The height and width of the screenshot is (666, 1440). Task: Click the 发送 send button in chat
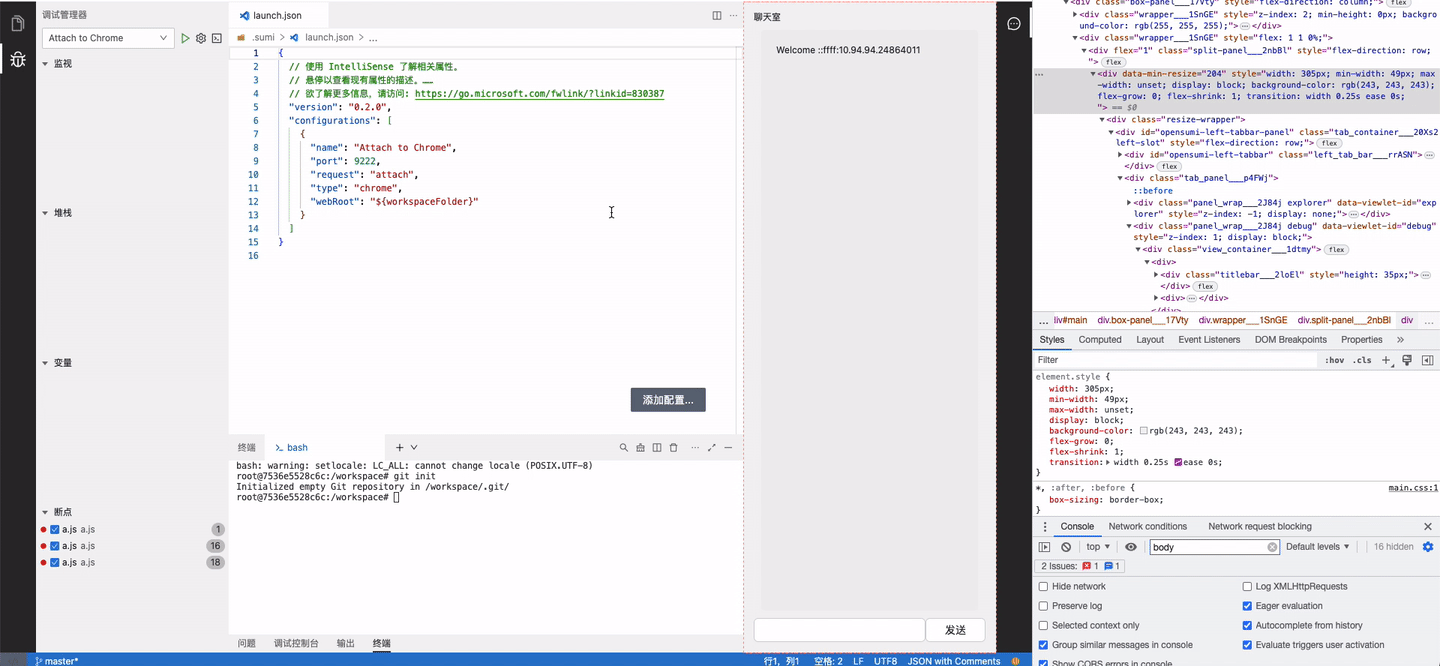[955, 630]
